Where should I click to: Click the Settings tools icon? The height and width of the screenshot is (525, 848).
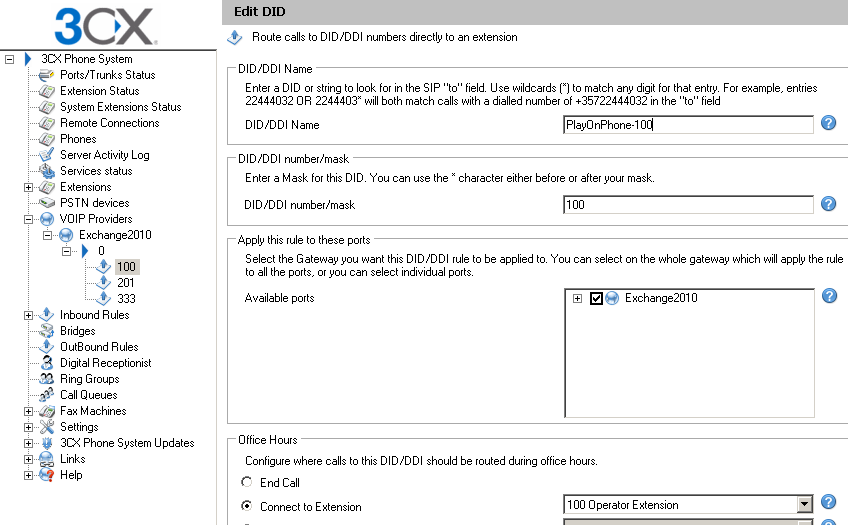47,427
